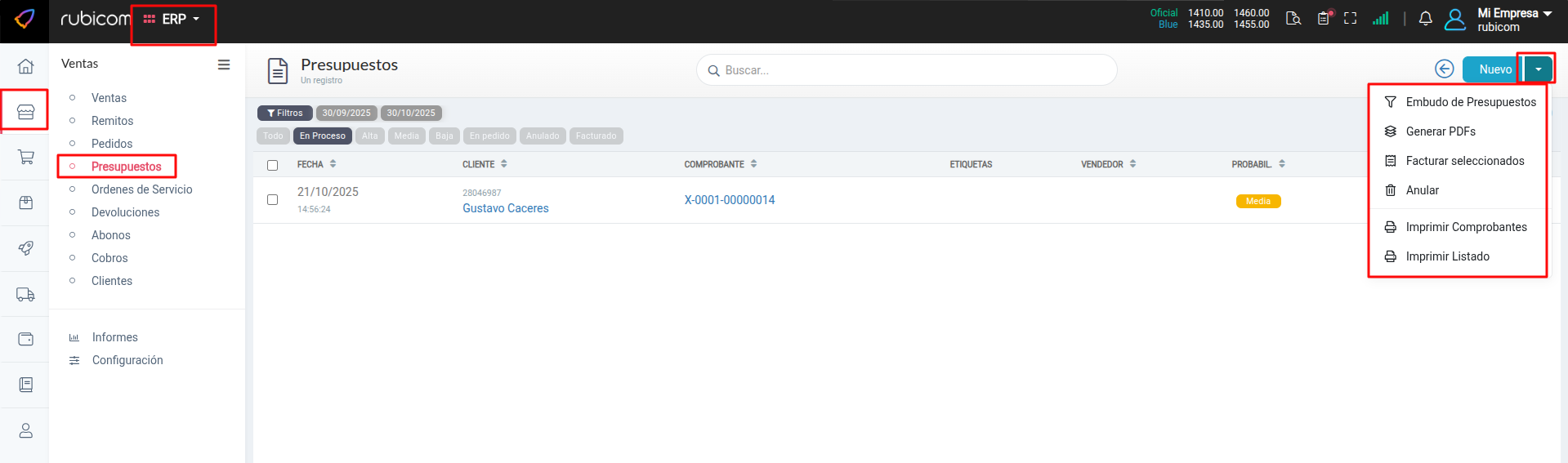Click the home icon in left sidebar
1568x463 pixels.
click(x=26, y=66)
